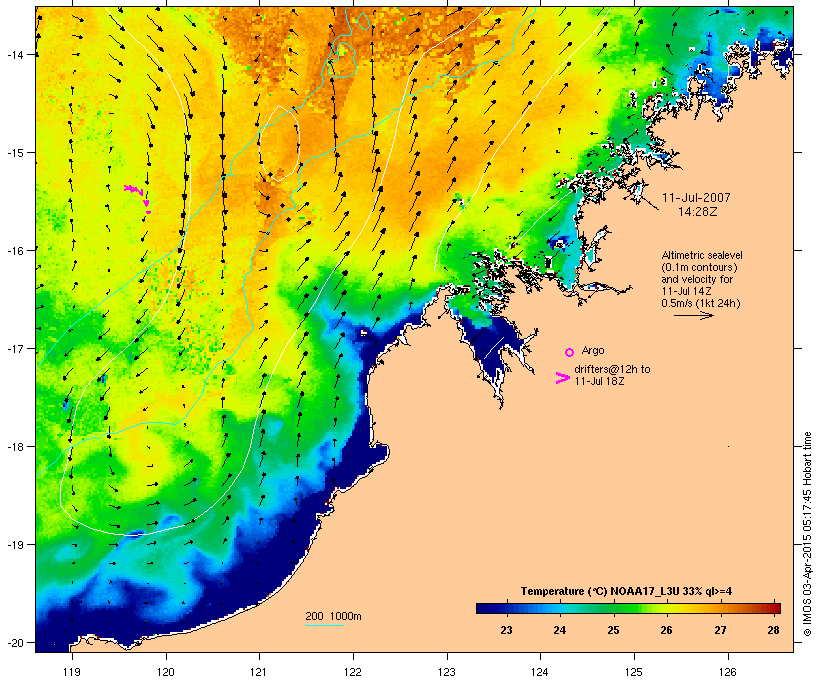820x680 pixels.
Task: Click the colorbar tick label '27'
Action: click(x=720, y=630)
